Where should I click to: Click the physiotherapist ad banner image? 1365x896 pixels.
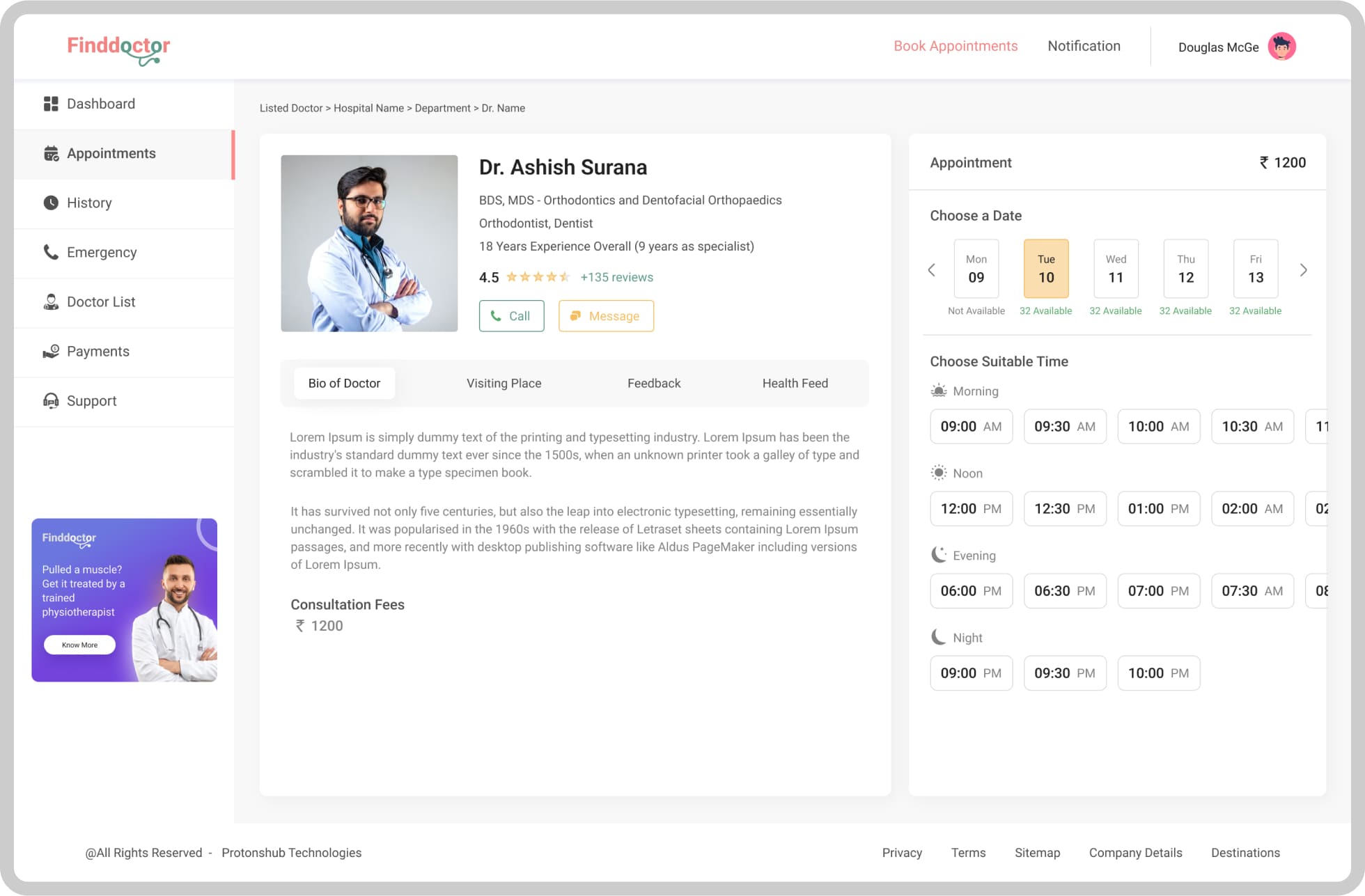[x=124, y=600]
